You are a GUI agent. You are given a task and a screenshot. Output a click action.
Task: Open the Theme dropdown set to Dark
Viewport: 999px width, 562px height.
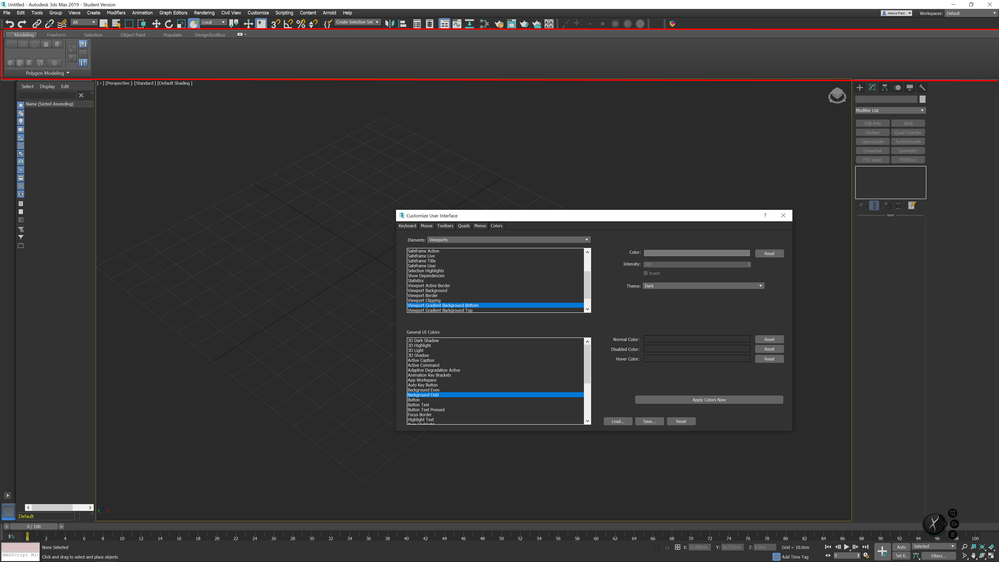pos(703,285)
